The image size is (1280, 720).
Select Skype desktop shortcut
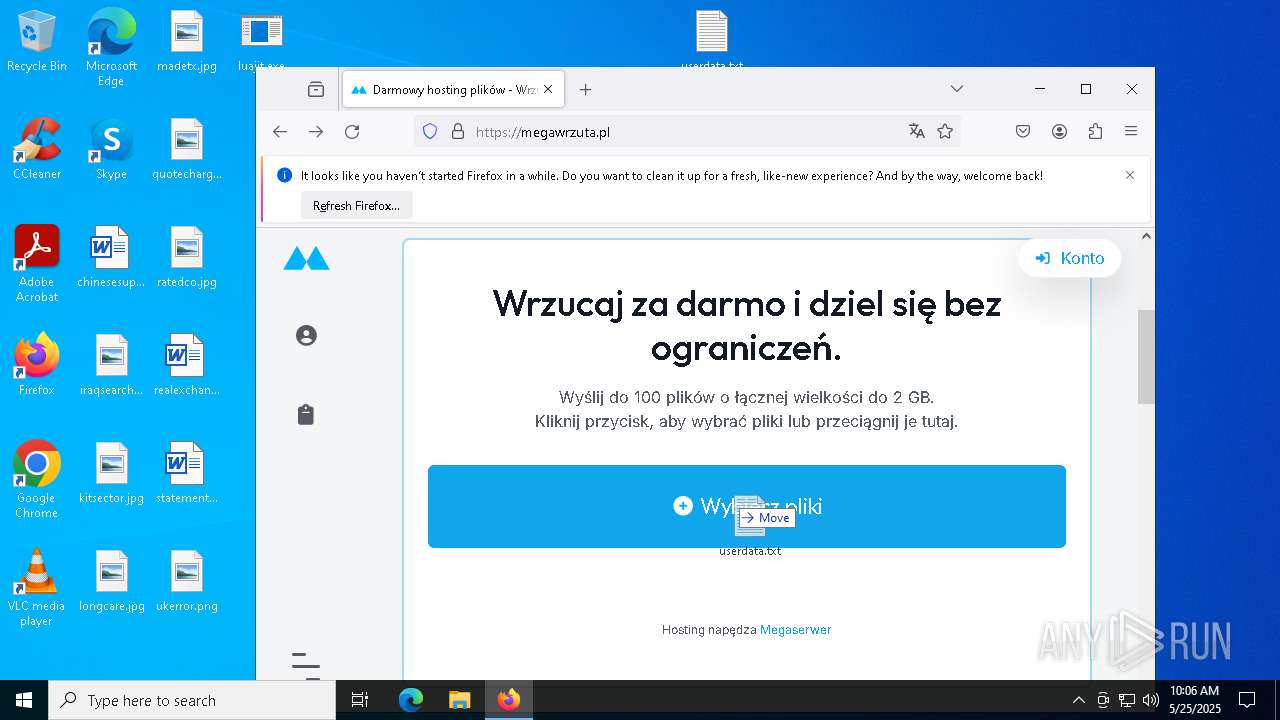111,149
